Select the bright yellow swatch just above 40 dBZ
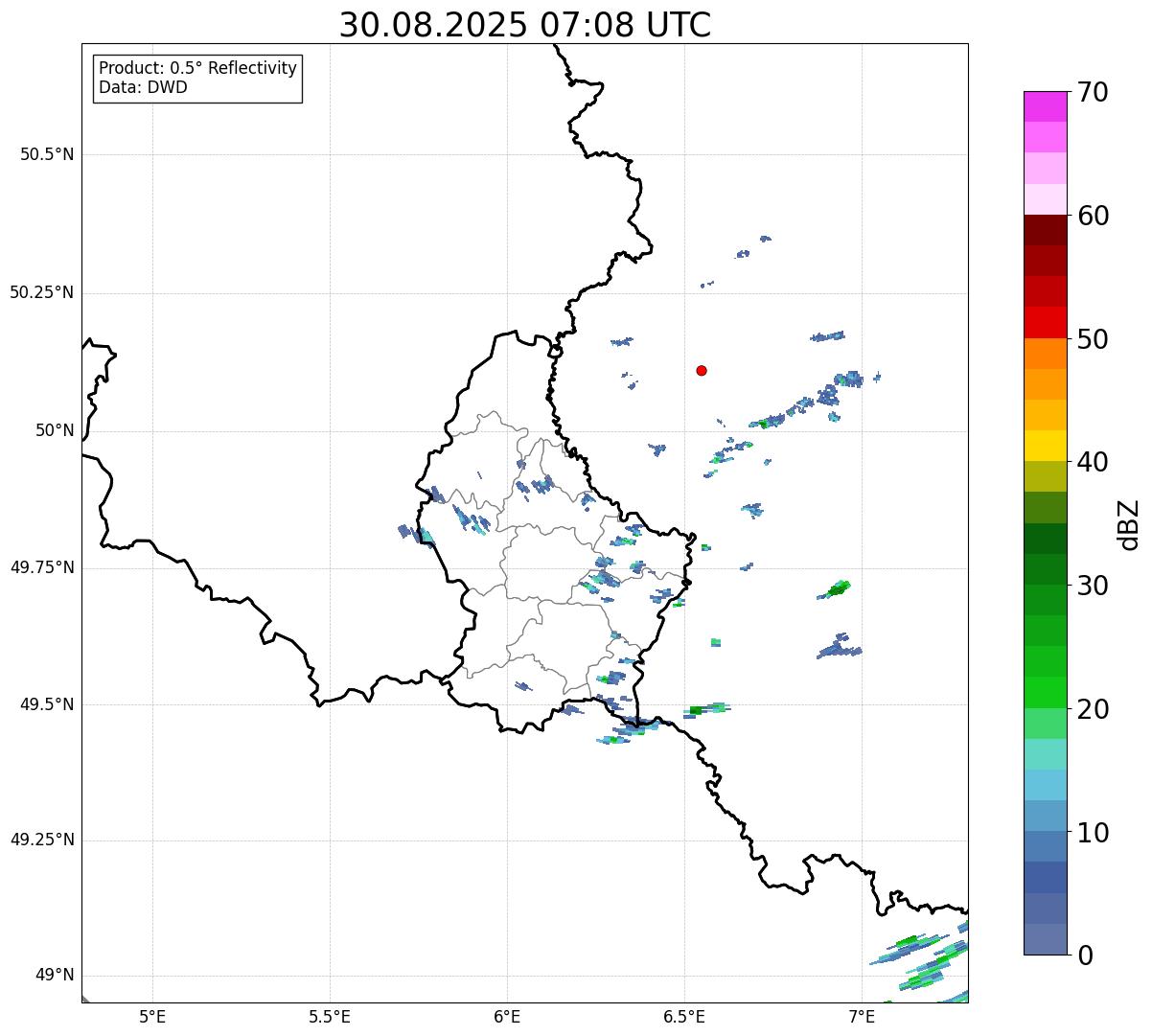The width and height of the screenshot is (1152, 1036). (1046, 446)
